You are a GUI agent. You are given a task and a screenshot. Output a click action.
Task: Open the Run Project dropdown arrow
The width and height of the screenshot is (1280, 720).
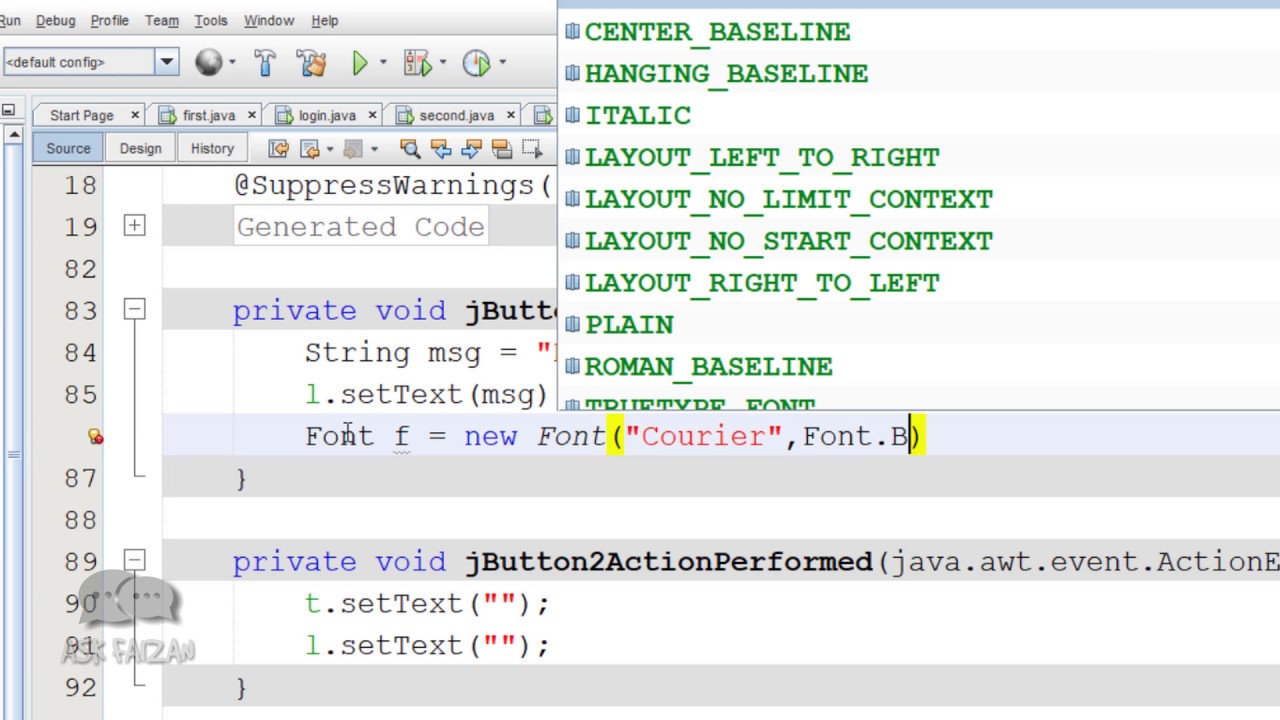pyautogui.click(x=383, y=63)
